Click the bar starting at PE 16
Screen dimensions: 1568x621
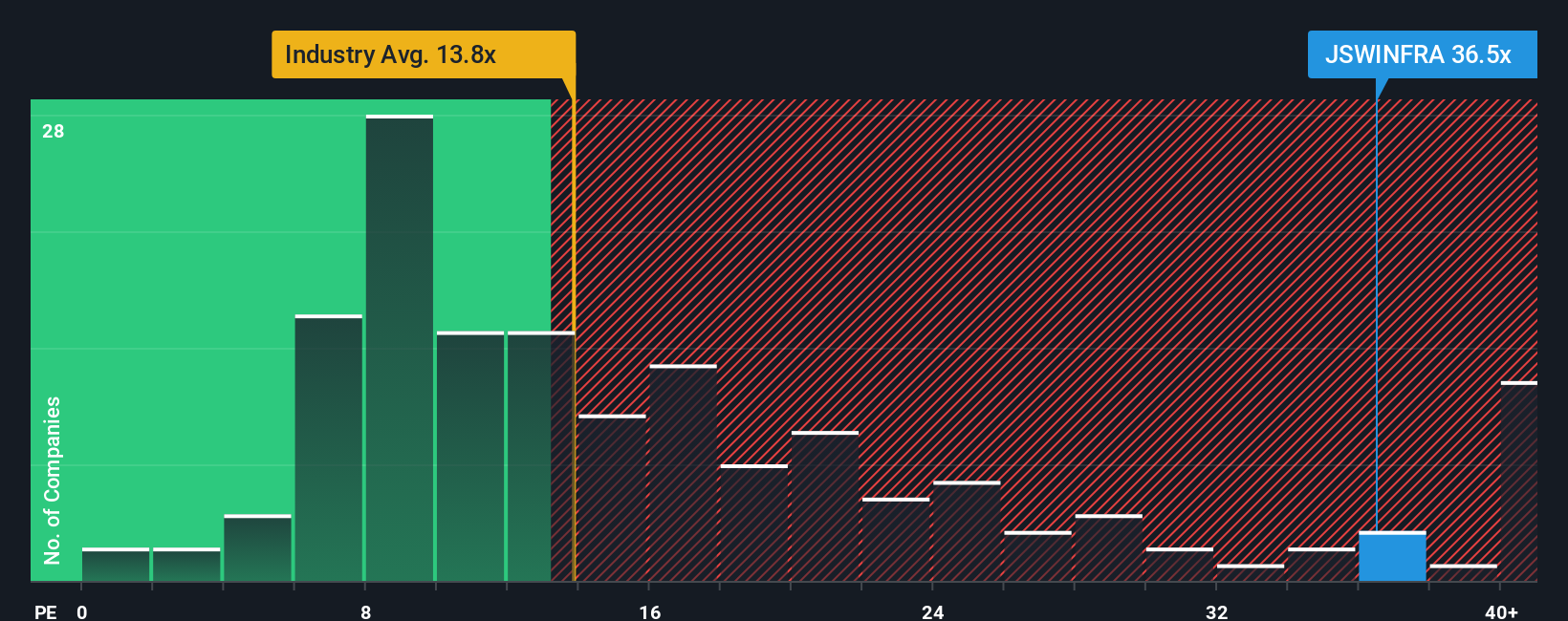pos(683,473)
